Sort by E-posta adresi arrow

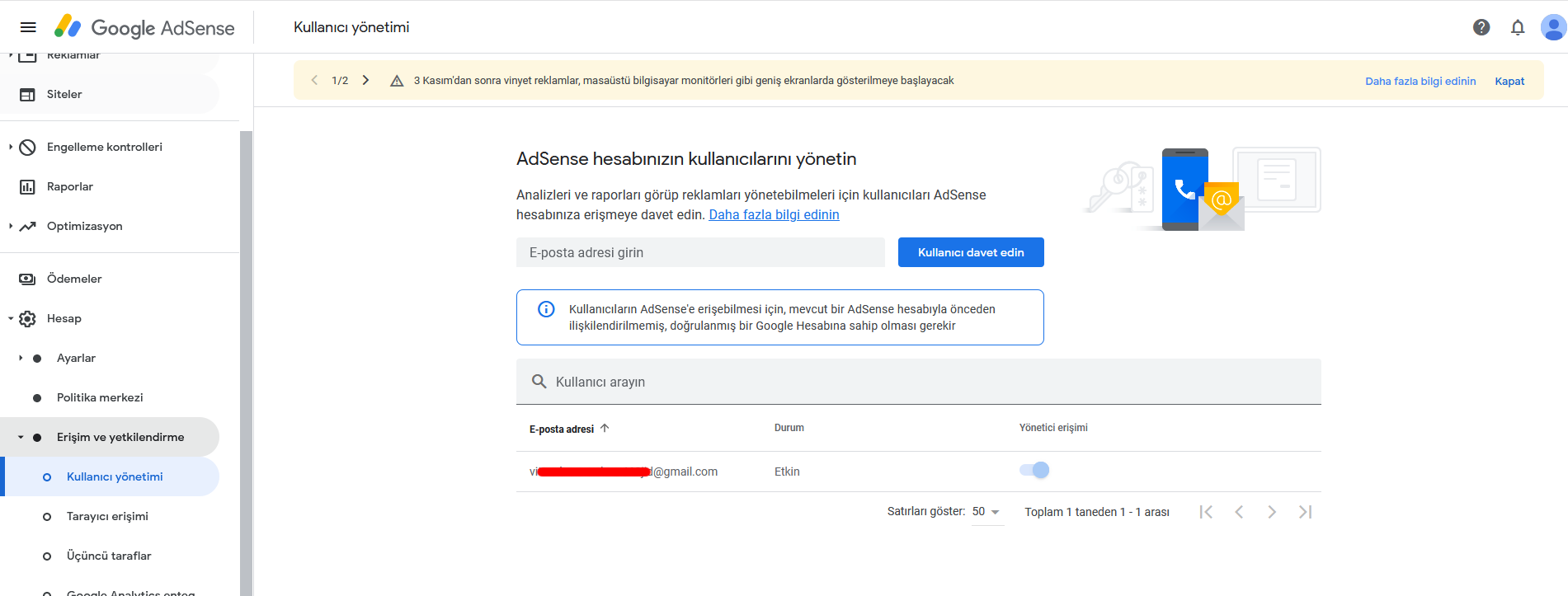[605, 428]
